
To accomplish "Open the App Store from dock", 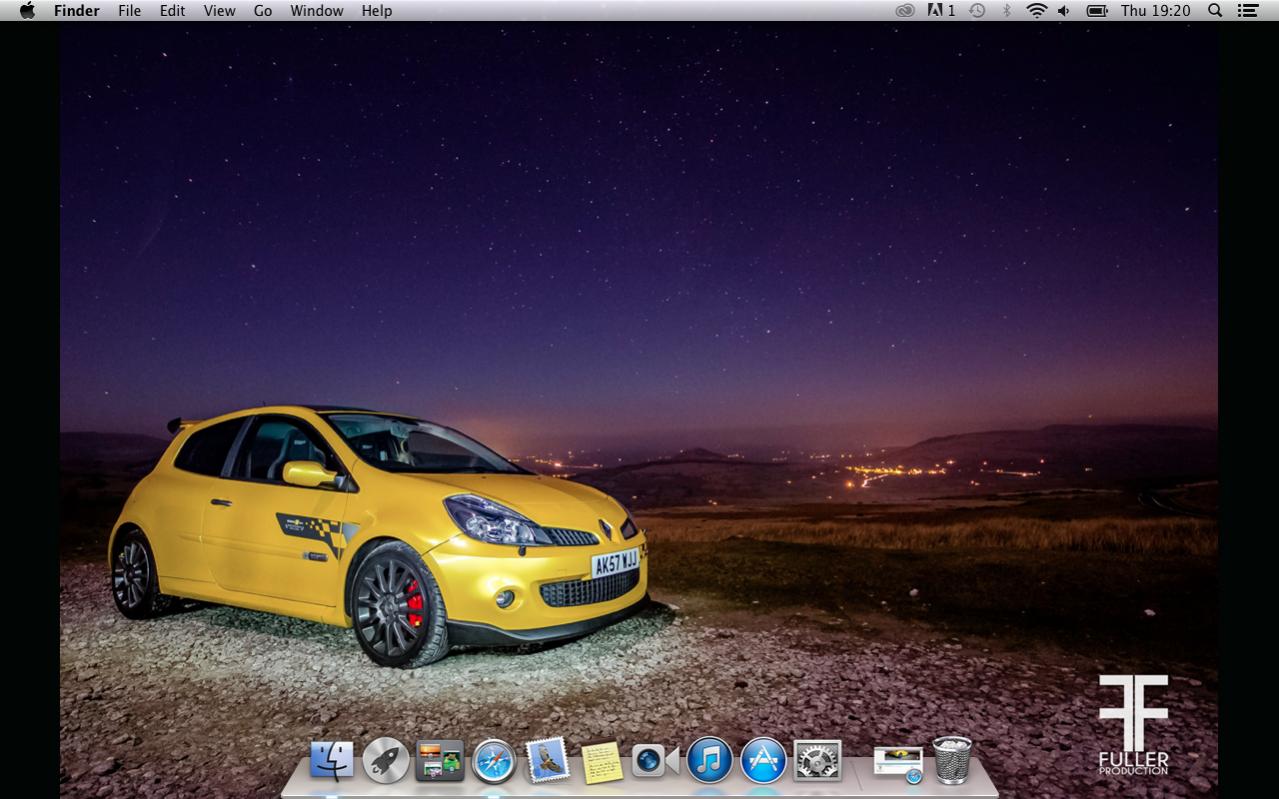I will coord(763,761).
